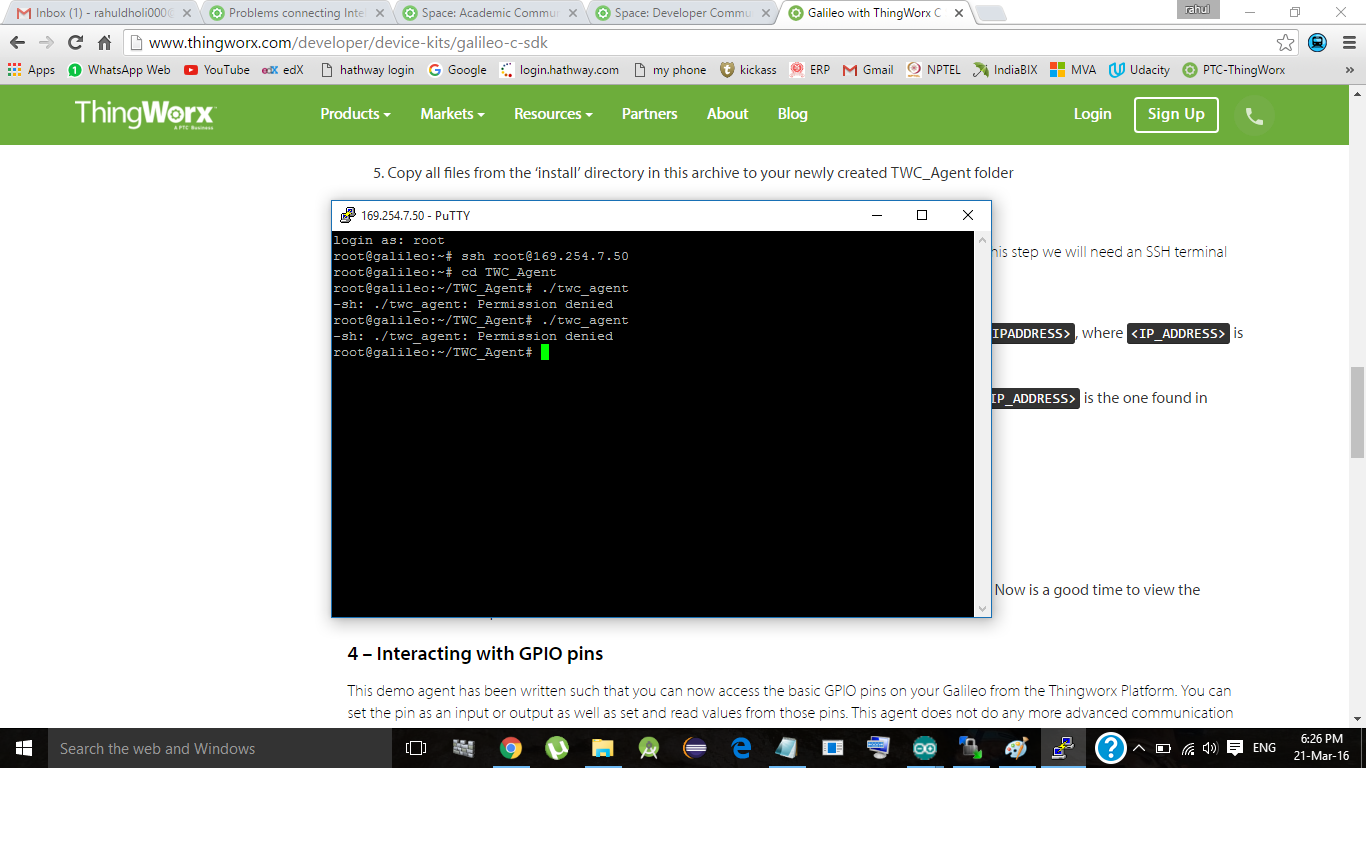Open File Explorer from the taskbar
Screen dimensions: 1366x858
(602, 748)
